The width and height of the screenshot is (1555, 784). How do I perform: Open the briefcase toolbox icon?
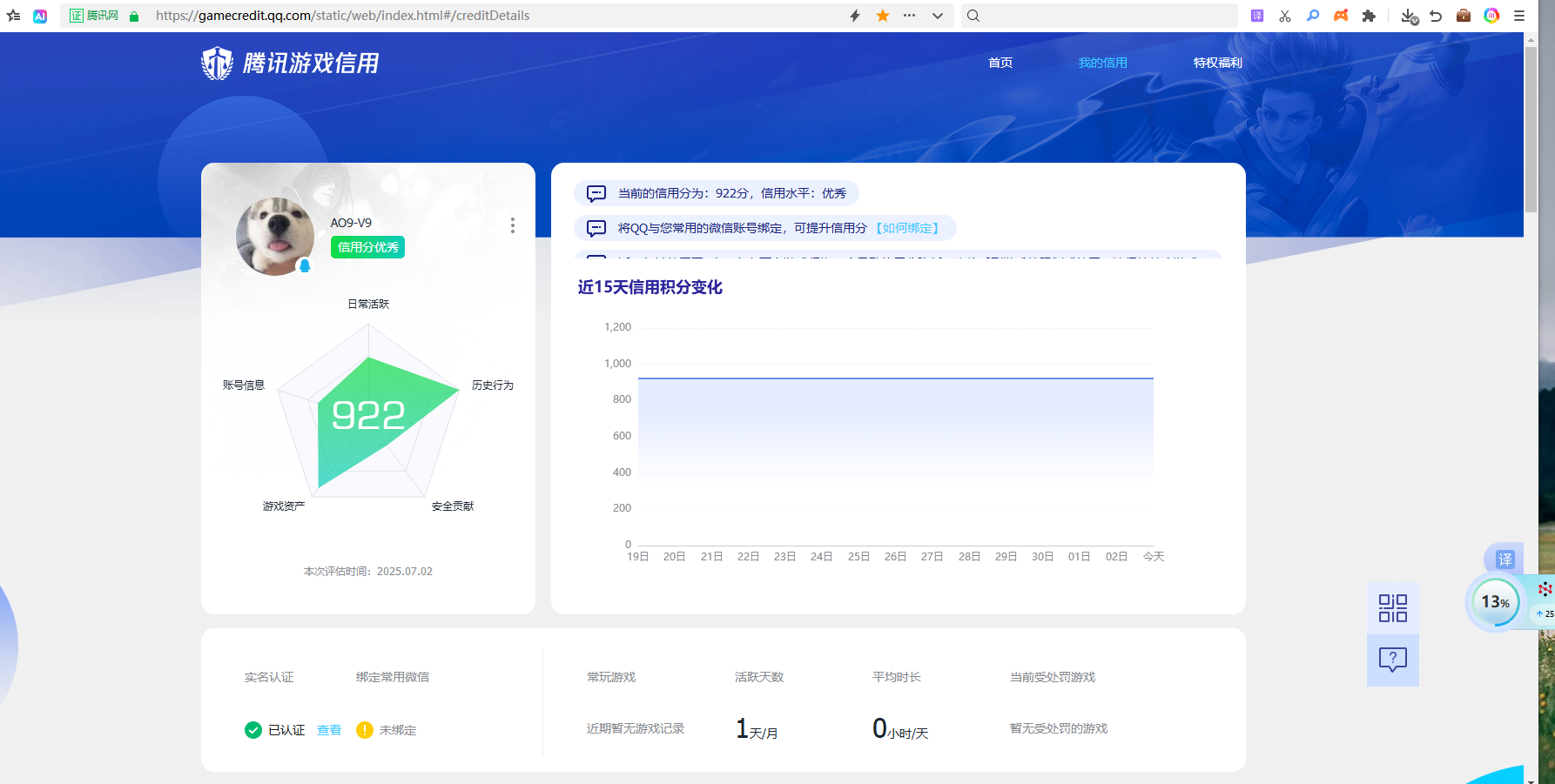(x=1464, y=16)
